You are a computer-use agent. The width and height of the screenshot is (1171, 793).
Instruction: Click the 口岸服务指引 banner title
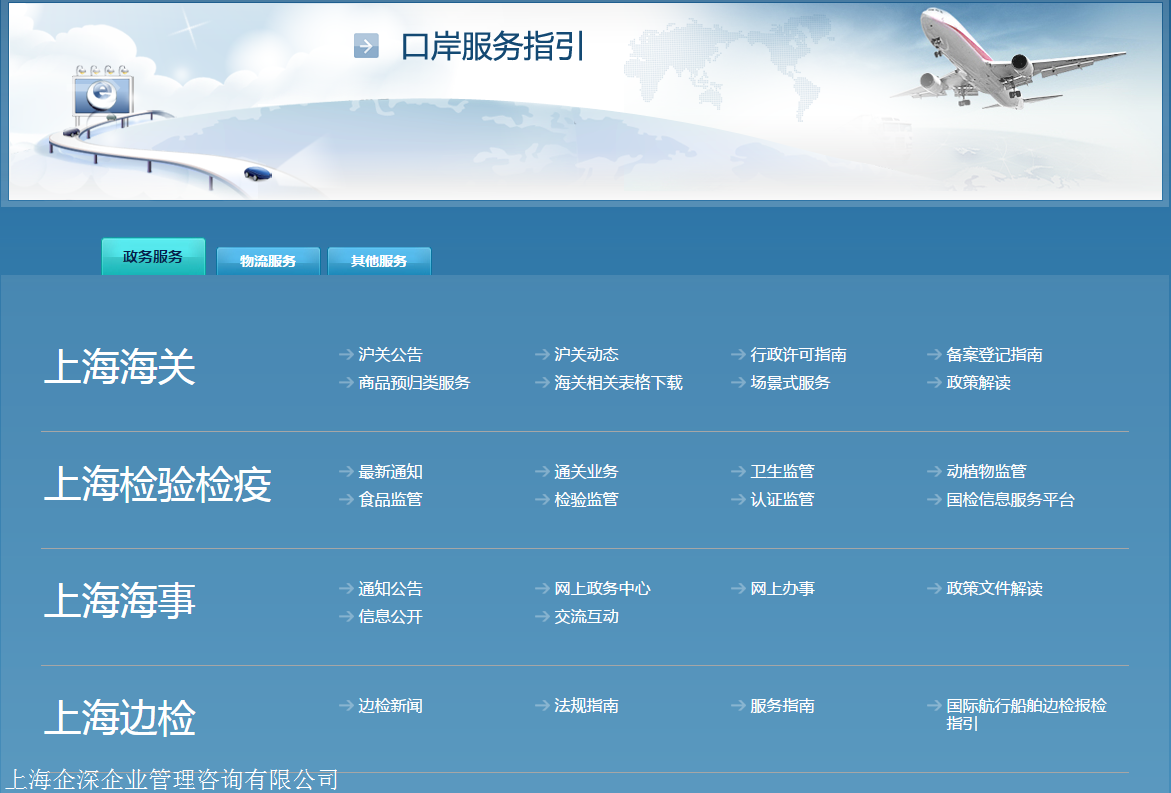[493, 46]
